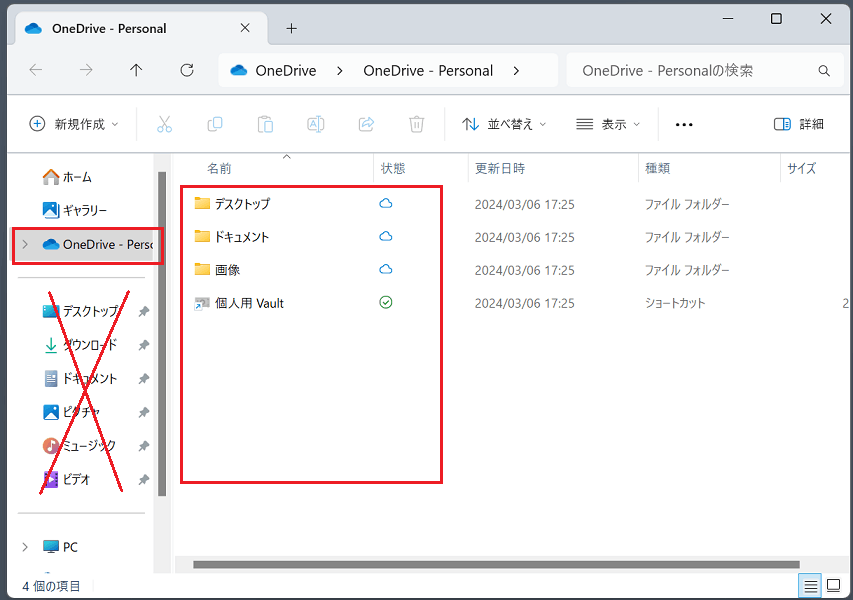Open the three-dot more options menu

684,125
